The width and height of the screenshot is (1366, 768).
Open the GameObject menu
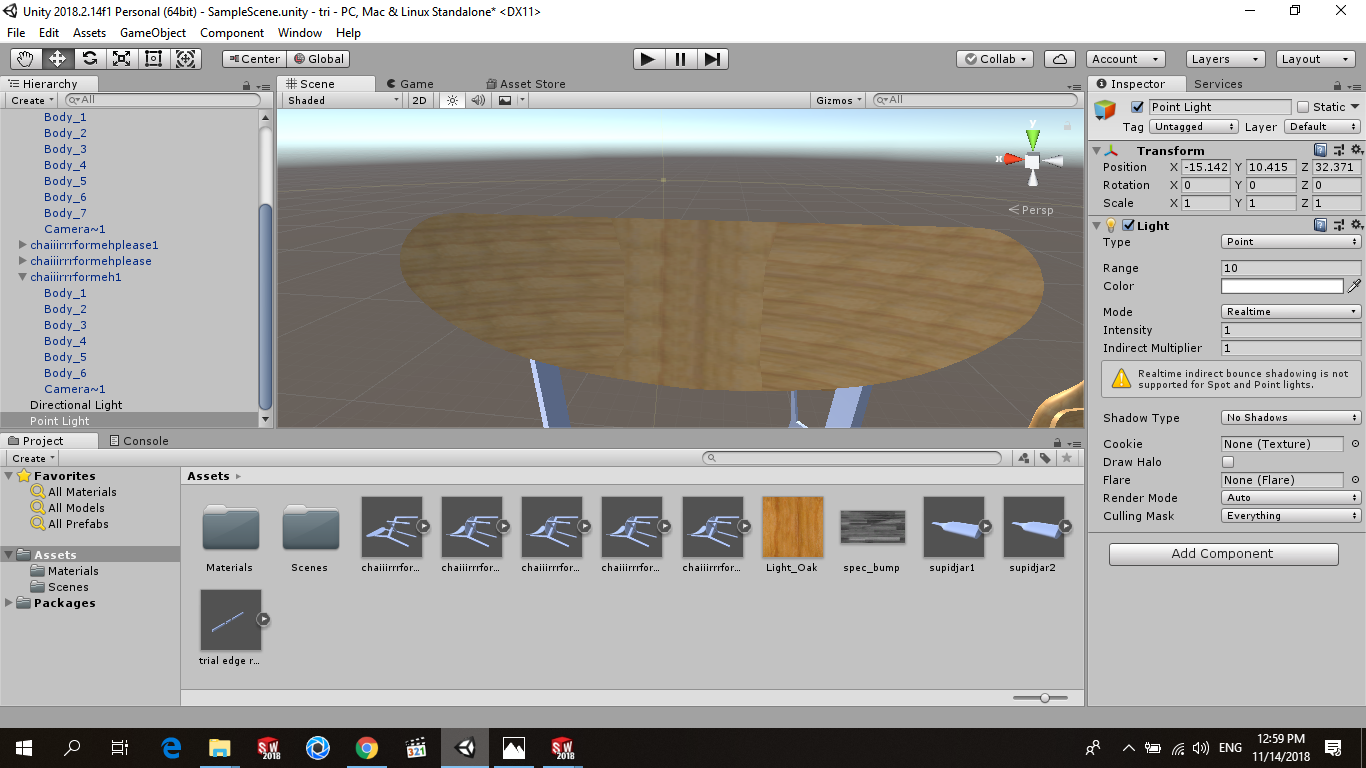(x=153, y=33)
